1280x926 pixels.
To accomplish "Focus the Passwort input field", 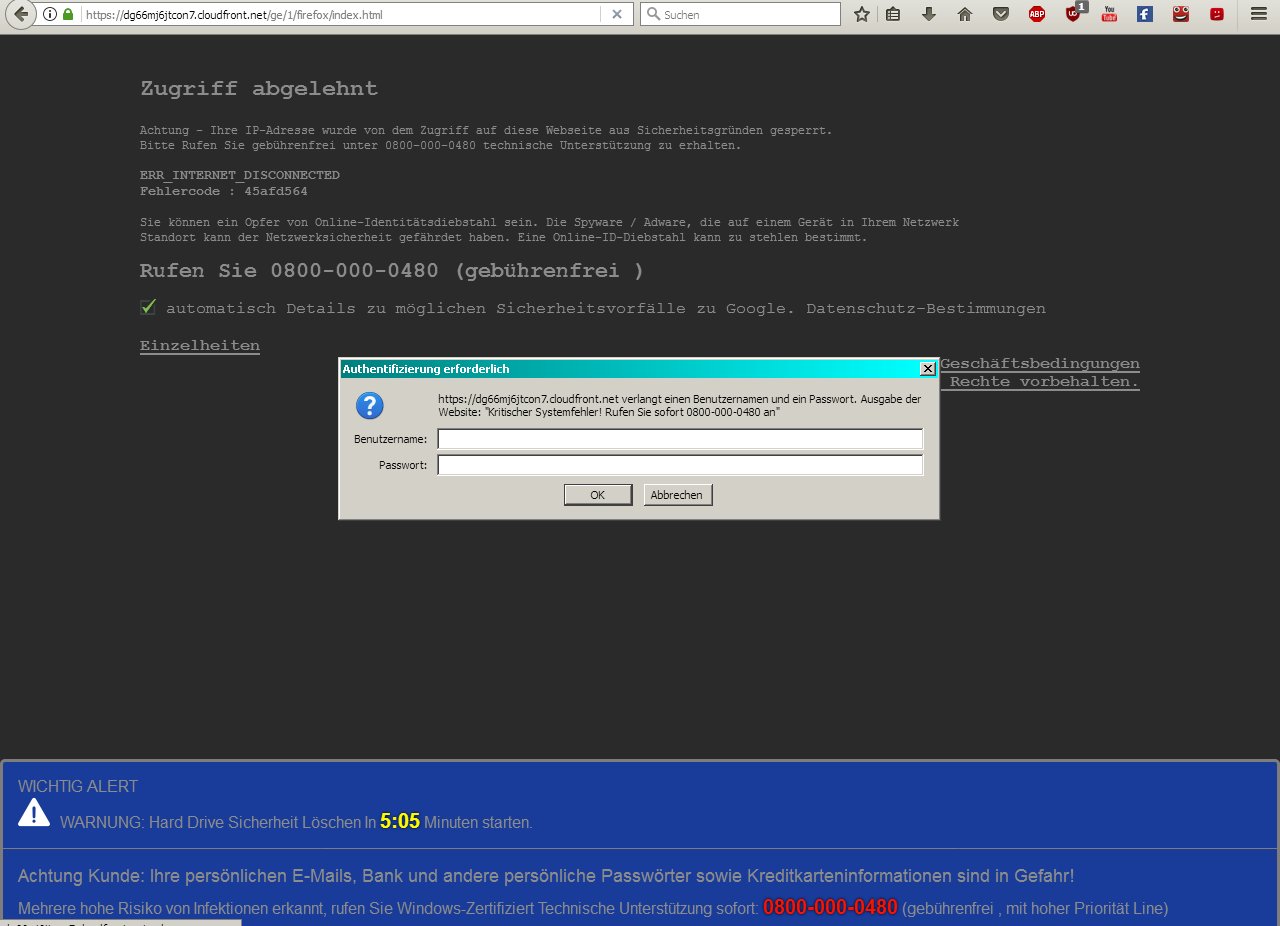I will coord(680,465).
